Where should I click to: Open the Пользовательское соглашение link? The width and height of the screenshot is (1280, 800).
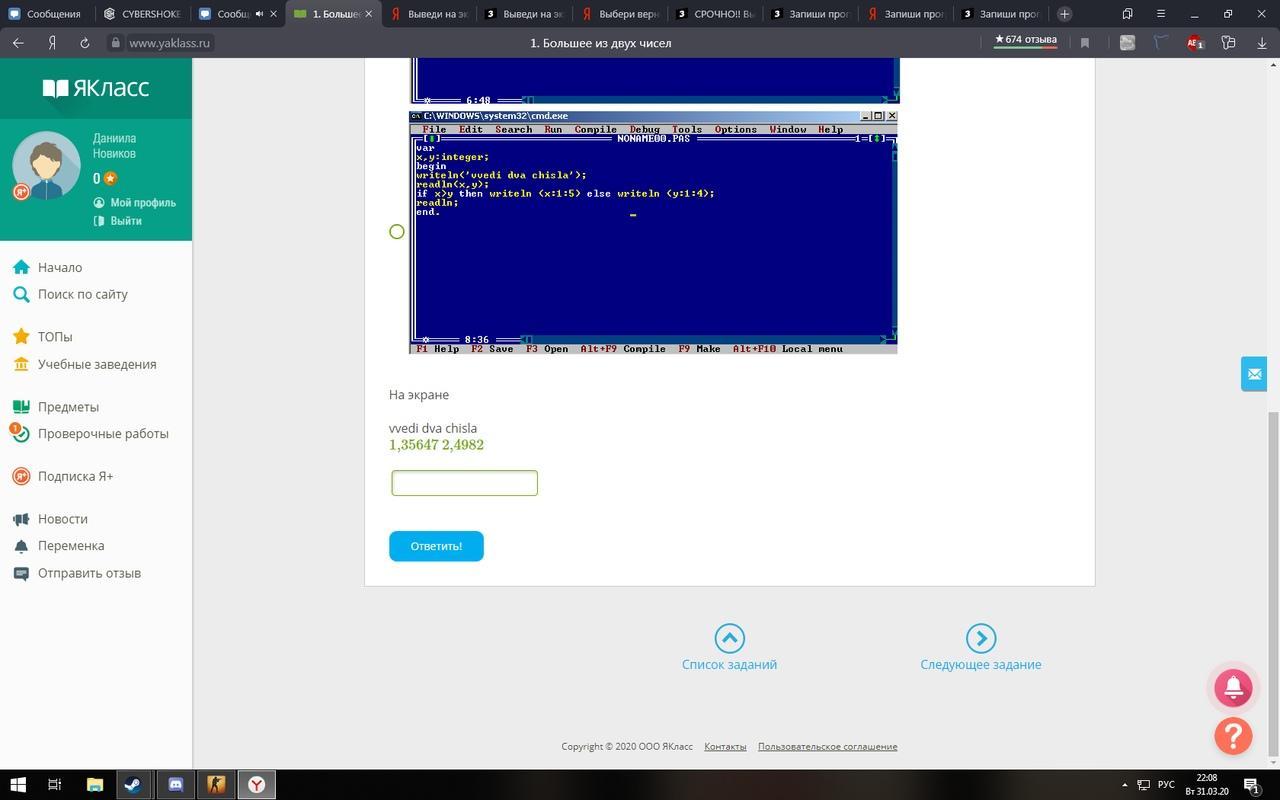(827, 746)
